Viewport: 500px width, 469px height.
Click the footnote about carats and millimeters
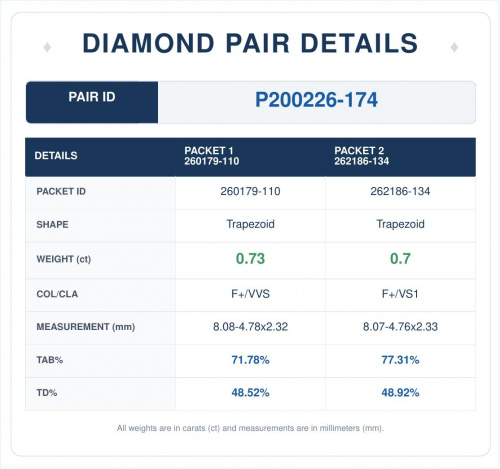(250, 428)
